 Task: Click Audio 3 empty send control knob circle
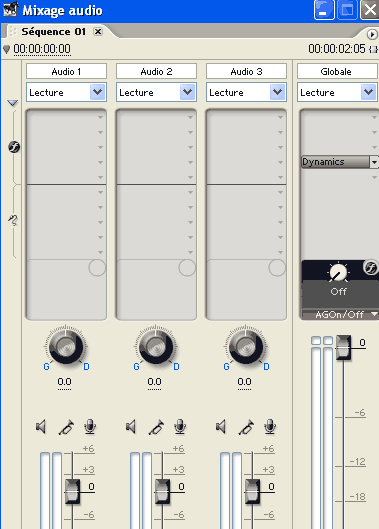point(277,268)
